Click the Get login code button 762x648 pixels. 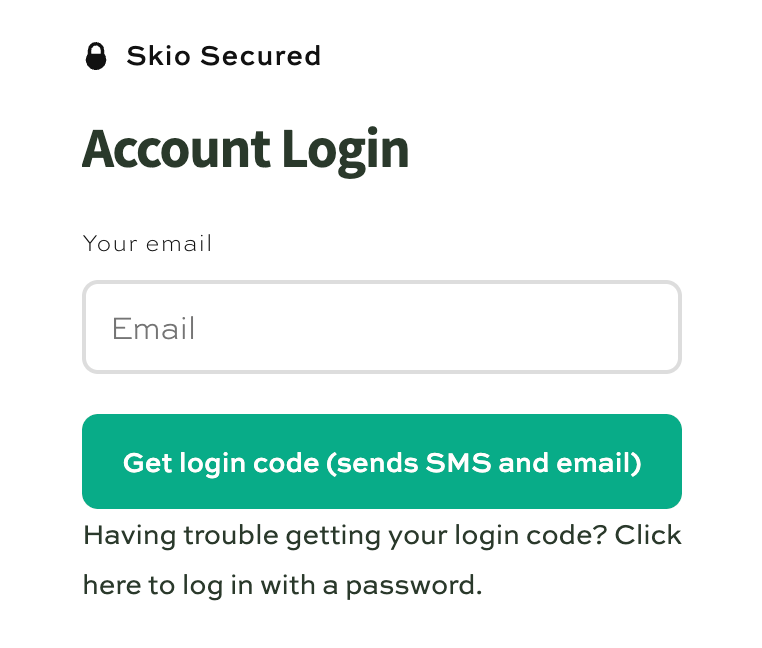[382, 461]
